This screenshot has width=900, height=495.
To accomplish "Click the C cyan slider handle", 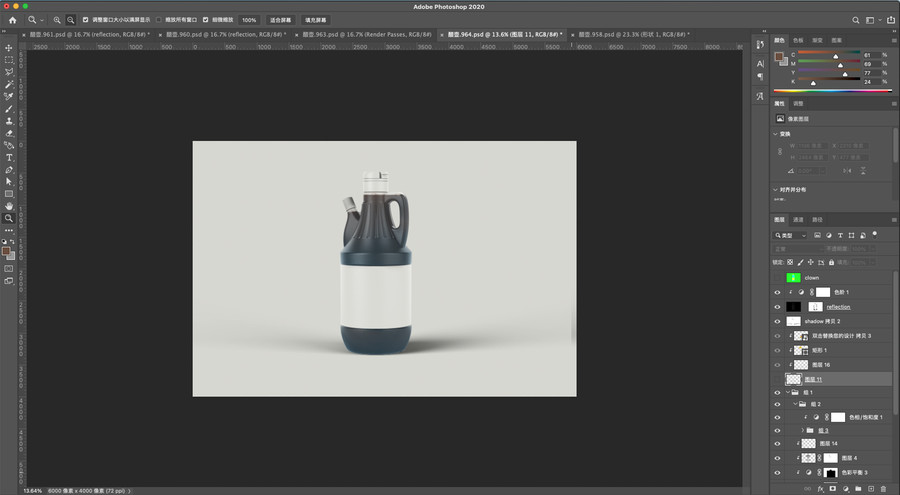I will 836,56.
